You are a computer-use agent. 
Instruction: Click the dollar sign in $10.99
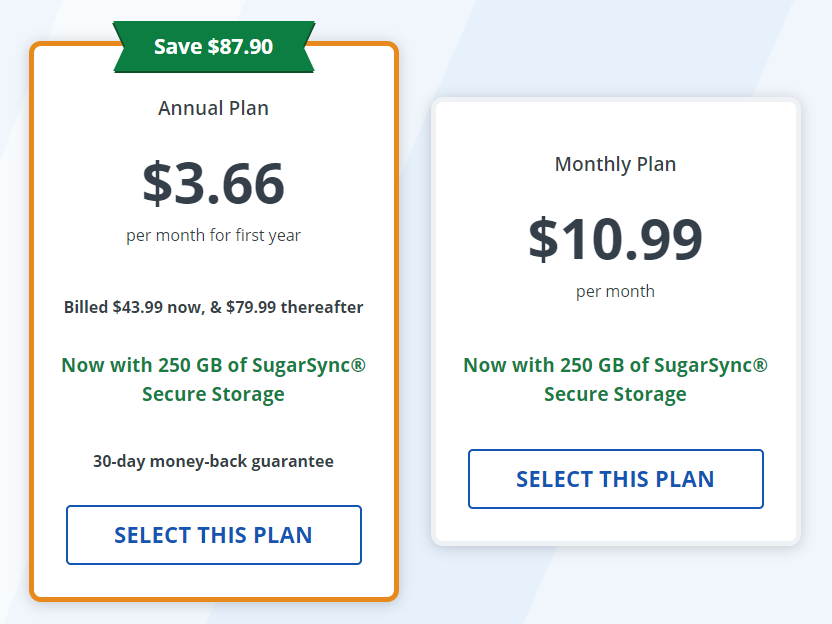(x=543, y=239)
